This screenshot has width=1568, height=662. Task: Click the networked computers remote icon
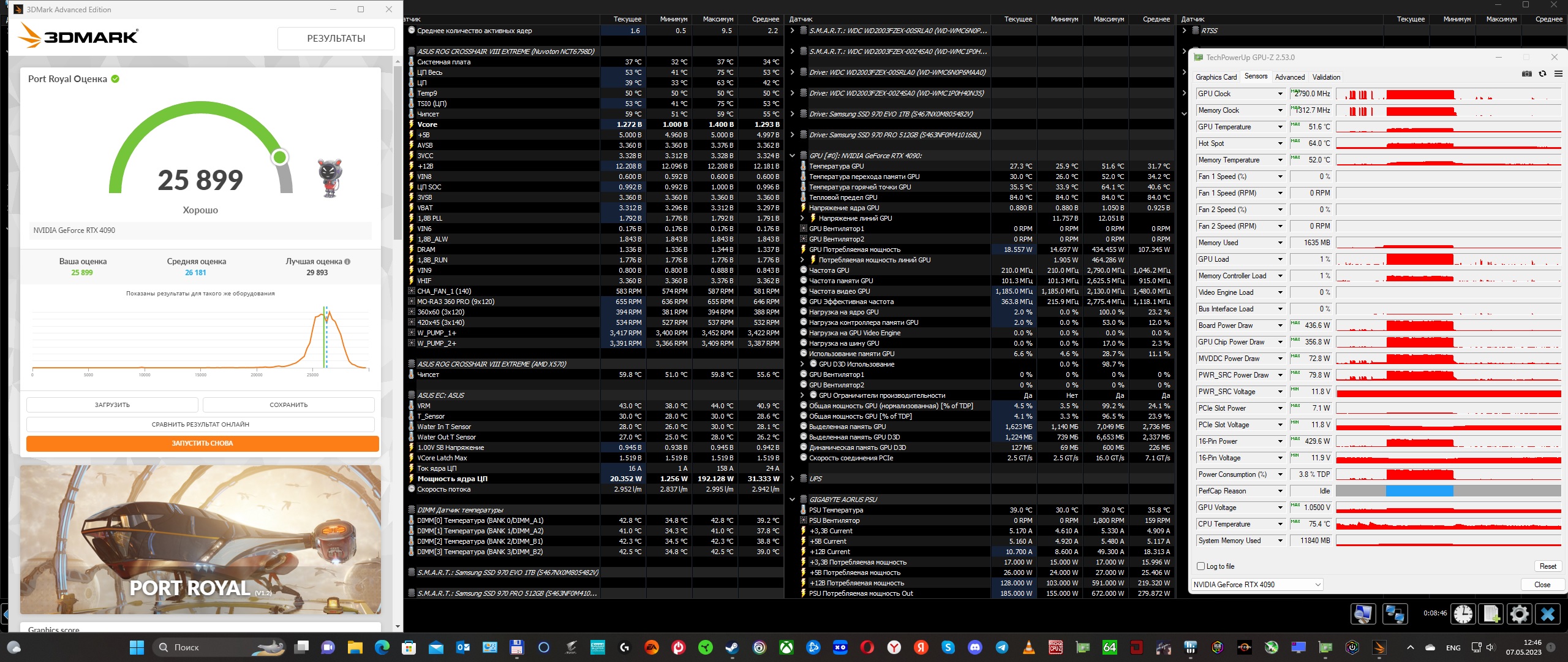pos(1395,614)
